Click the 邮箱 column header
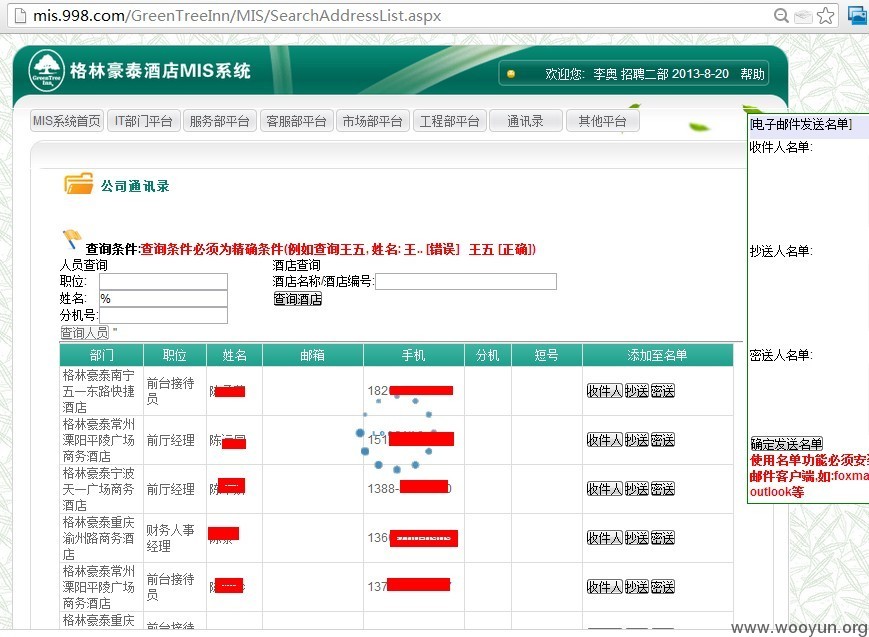The height and width of the screenshot is (637, 869). coord(313,355)
